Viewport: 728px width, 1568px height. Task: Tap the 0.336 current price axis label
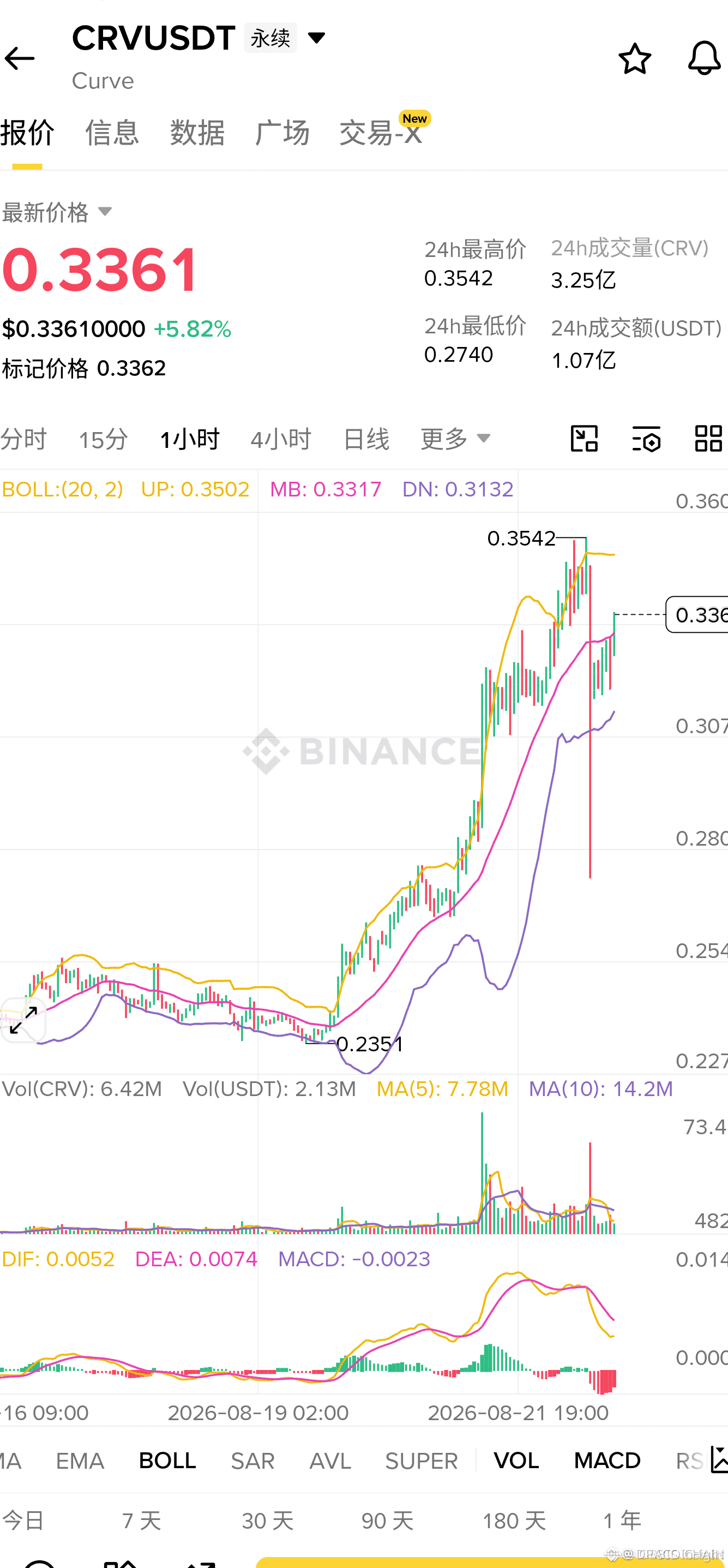(x=697, y=615)
